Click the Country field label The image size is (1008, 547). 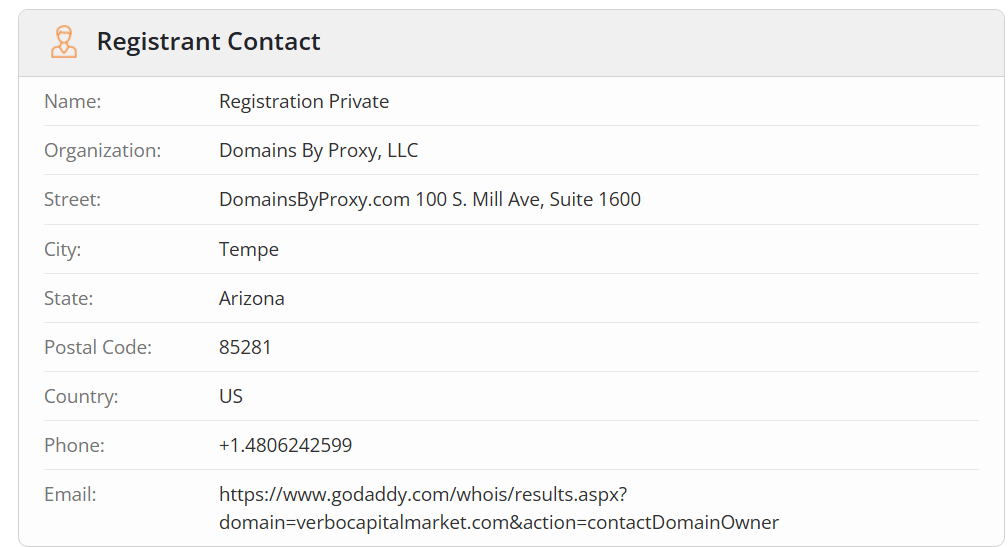(x=81, y=396)
